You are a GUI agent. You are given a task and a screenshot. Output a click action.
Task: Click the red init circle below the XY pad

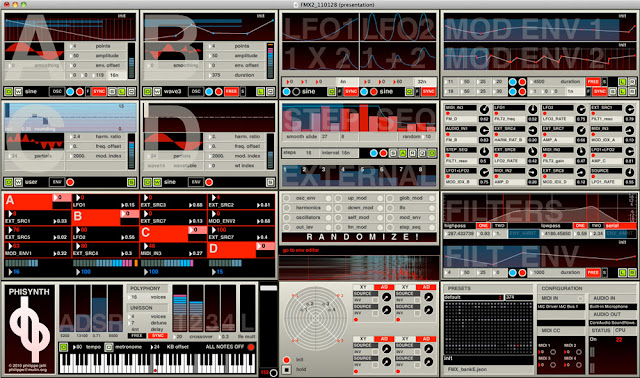[287, 360]
